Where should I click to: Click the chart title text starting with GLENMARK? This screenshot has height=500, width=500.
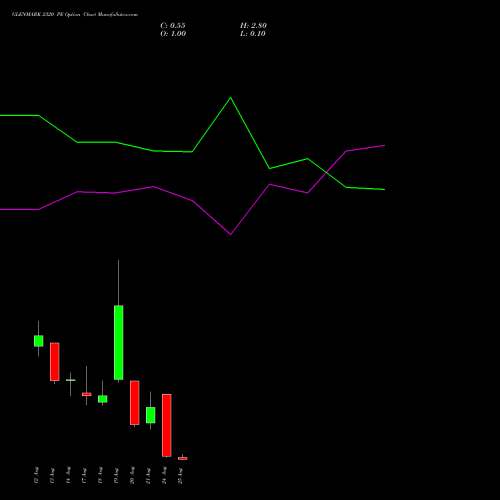[75, 15]
